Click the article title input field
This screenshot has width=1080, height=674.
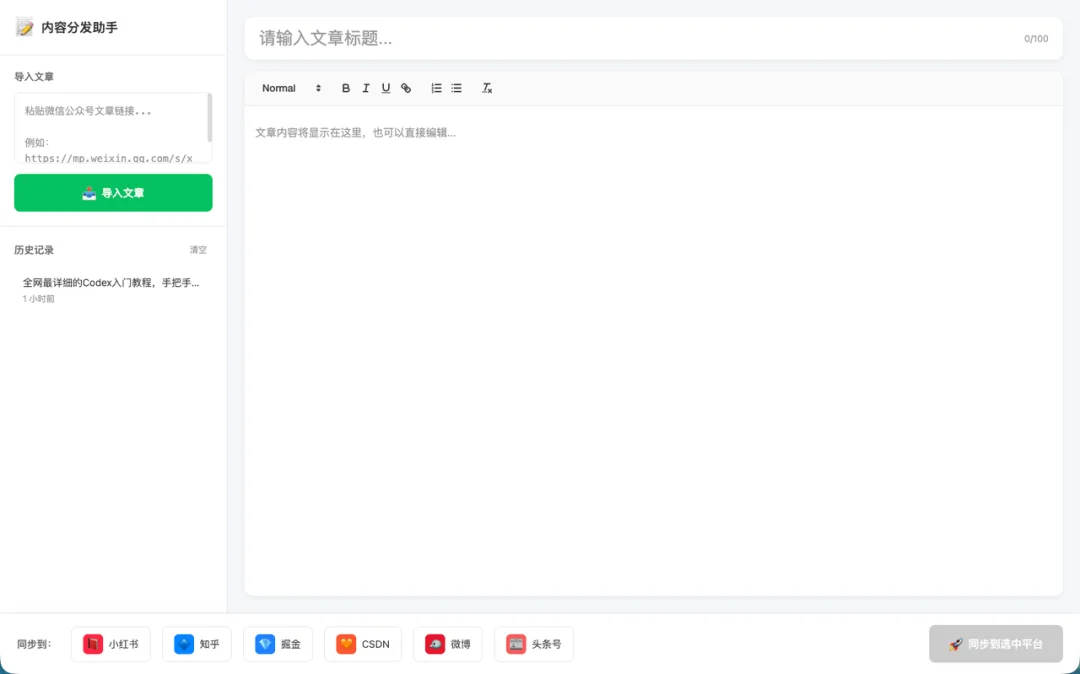click(600, 38)
